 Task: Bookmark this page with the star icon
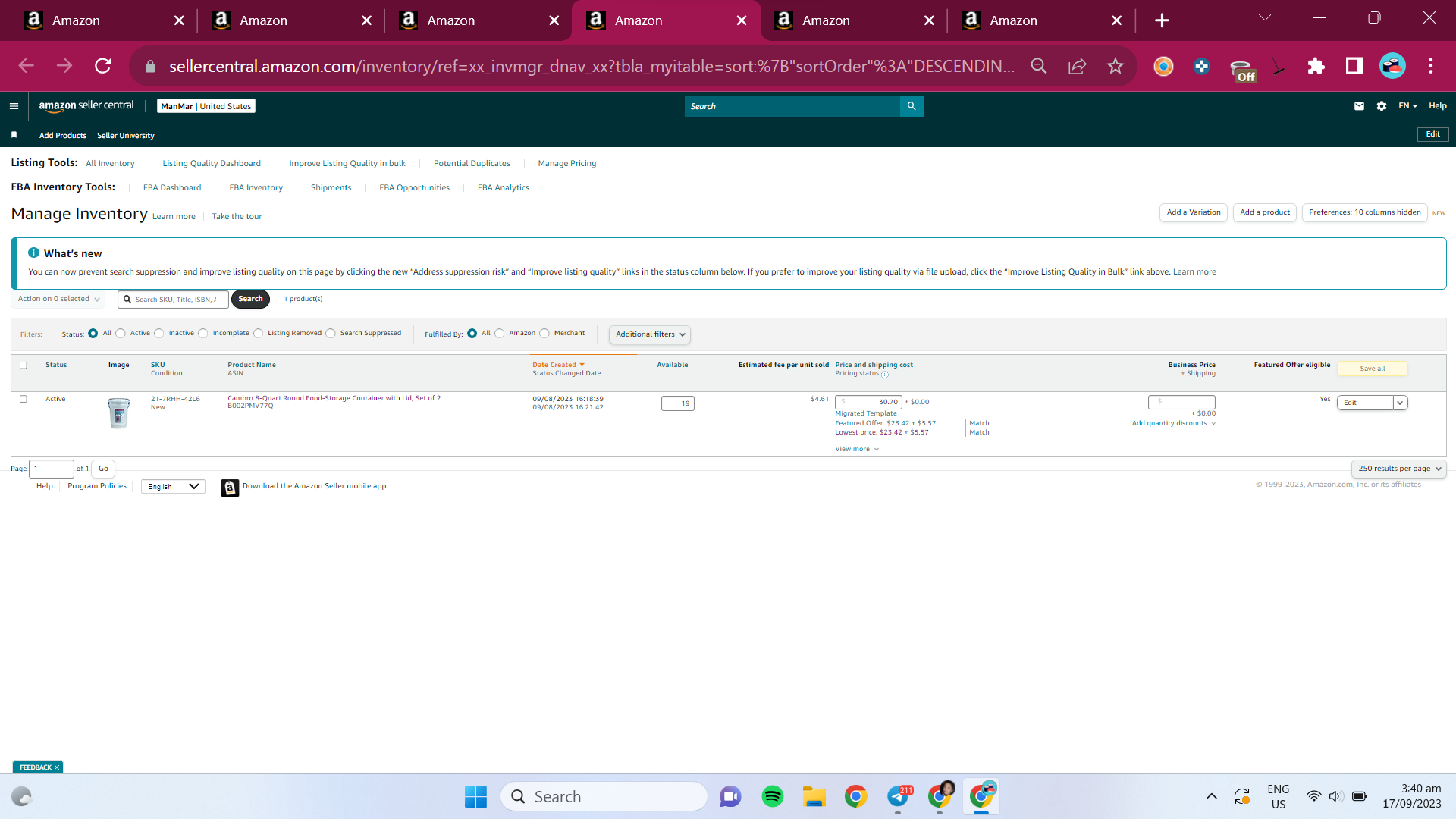point(1115,66)
